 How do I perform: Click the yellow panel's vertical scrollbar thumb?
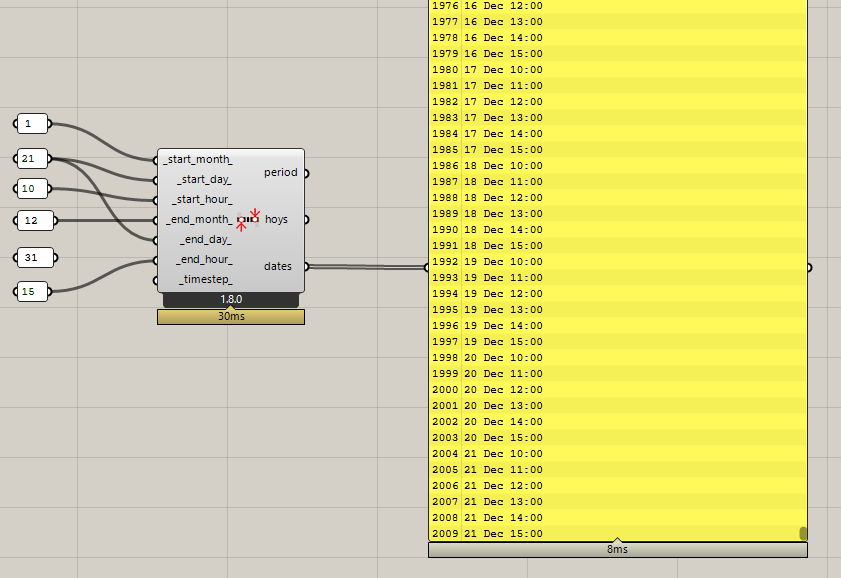[803, 533]
